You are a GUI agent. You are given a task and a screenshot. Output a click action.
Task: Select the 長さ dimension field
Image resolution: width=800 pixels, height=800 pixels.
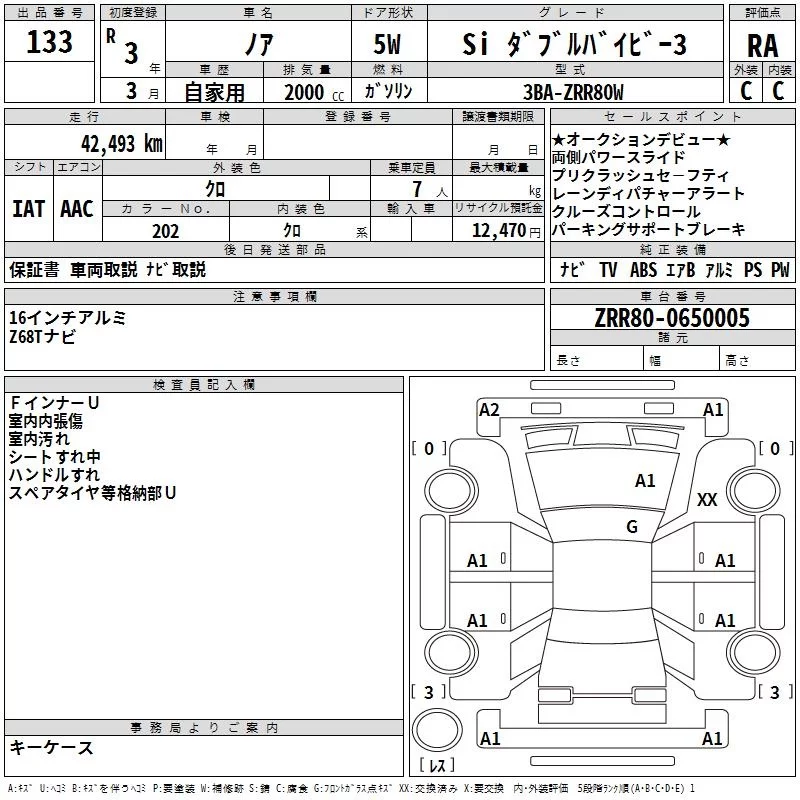coord(597,360)
